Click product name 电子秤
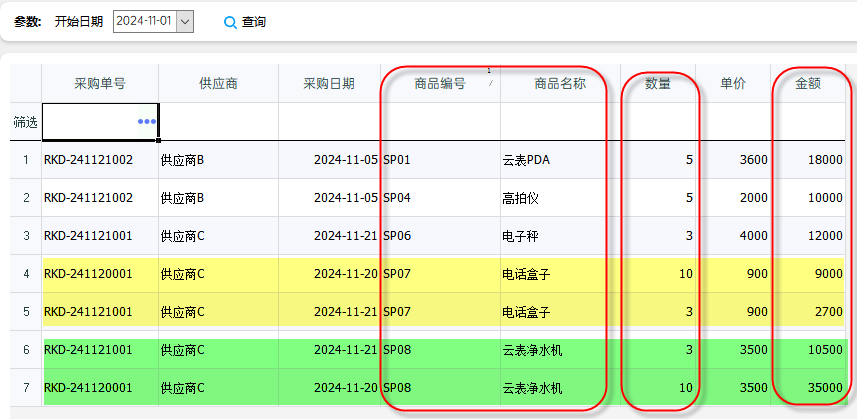Viewport: 857px width, 419px height. click(x=520, y=236)
